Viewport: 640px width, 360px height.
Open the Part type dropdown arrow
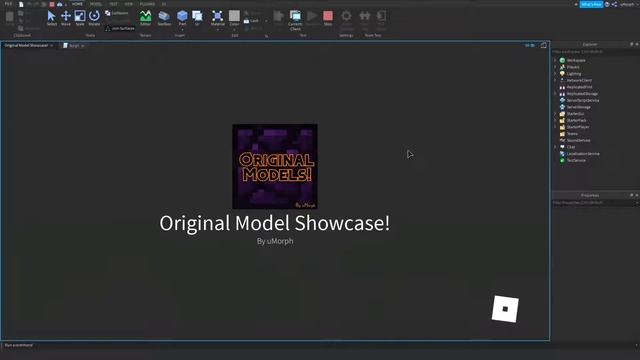pos(182,29)
